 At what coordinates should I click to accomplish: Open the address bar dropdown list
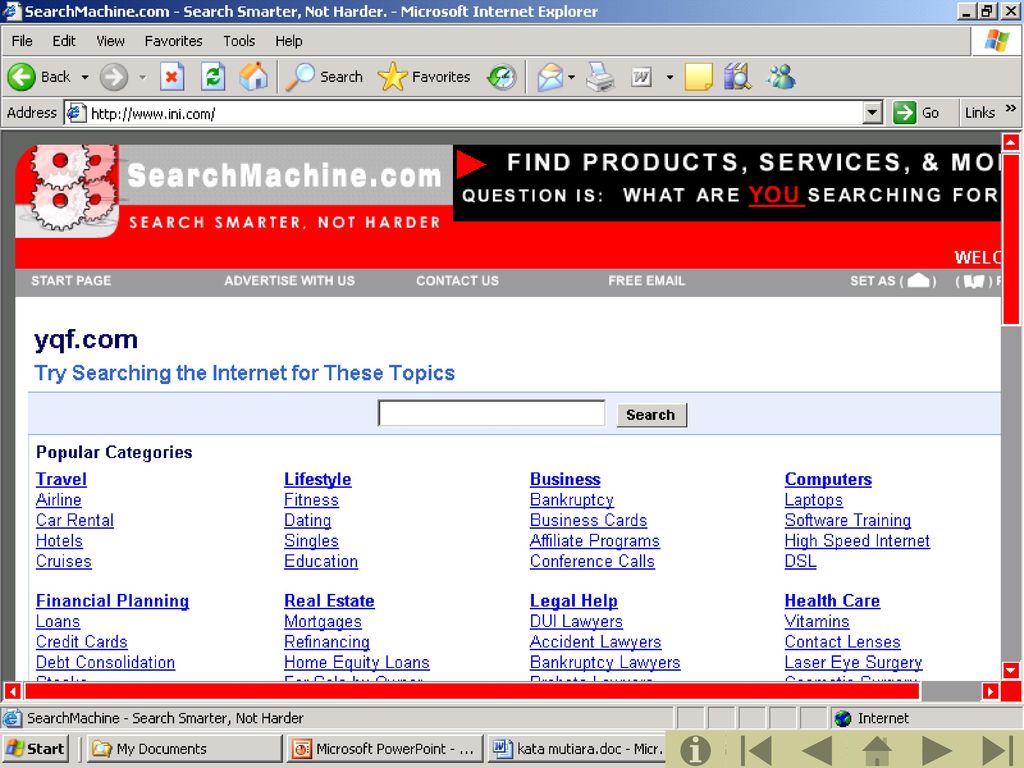[x=872, y=113]
